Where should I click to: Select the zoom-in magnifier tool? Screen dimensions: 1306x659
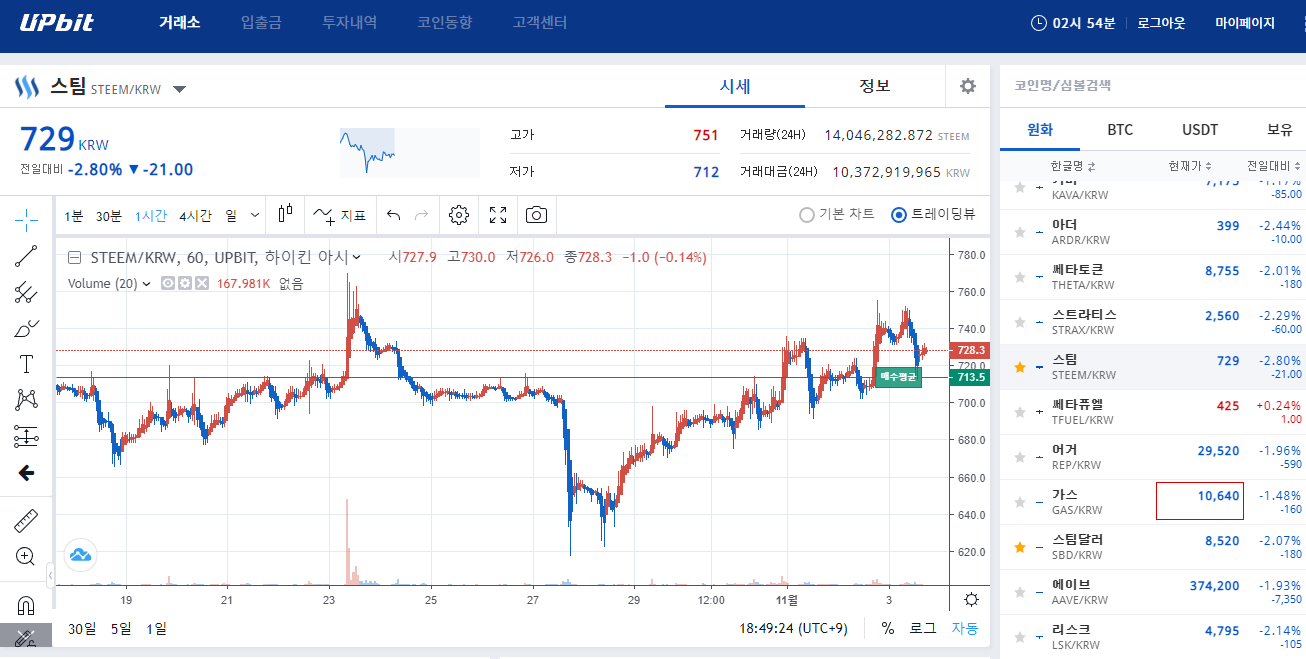coord(26,556)
